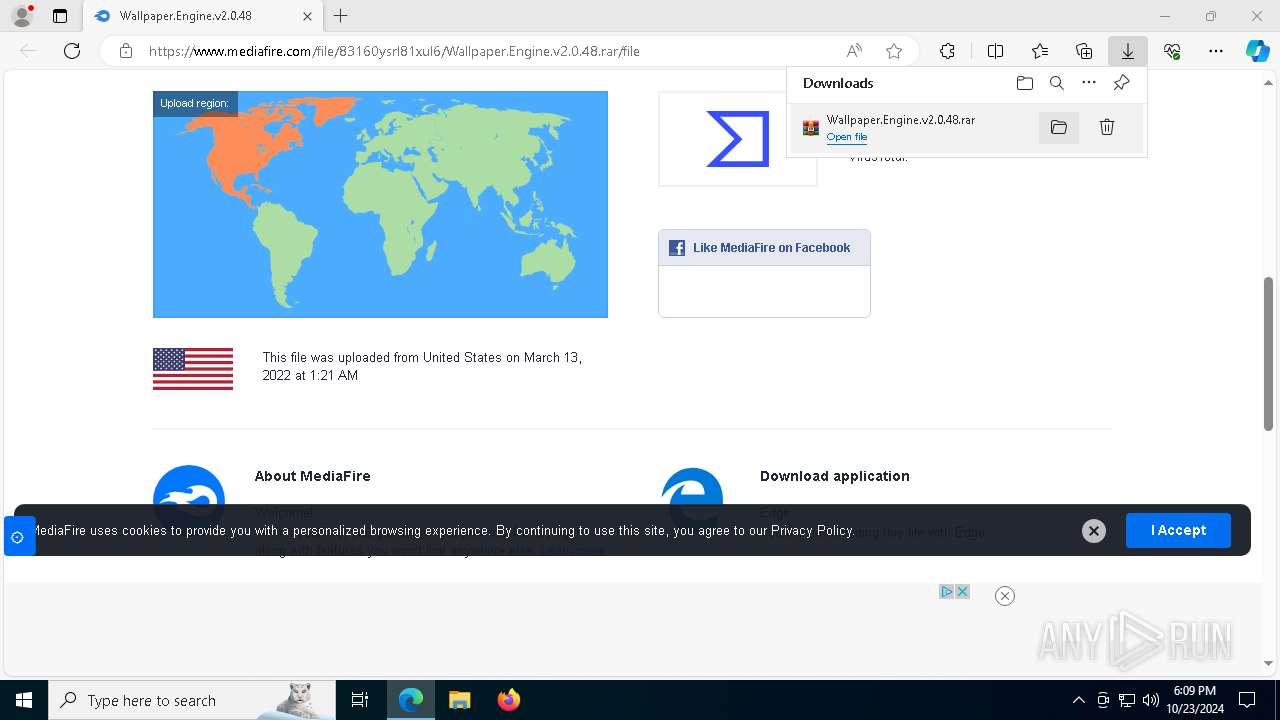Image resolution: width=1280 pixels, height=720 pixels.
Task: Close the Wallpaper.Engine.v2.0.48 tab
Action: [307, 16]
